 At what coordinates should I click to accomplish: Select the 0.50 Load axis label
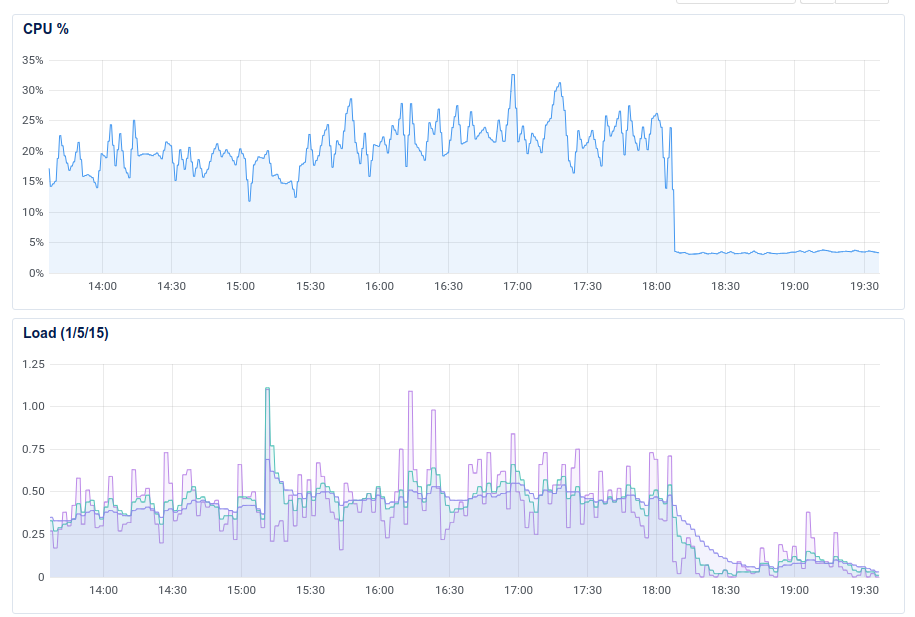click(x=33, y=491)
